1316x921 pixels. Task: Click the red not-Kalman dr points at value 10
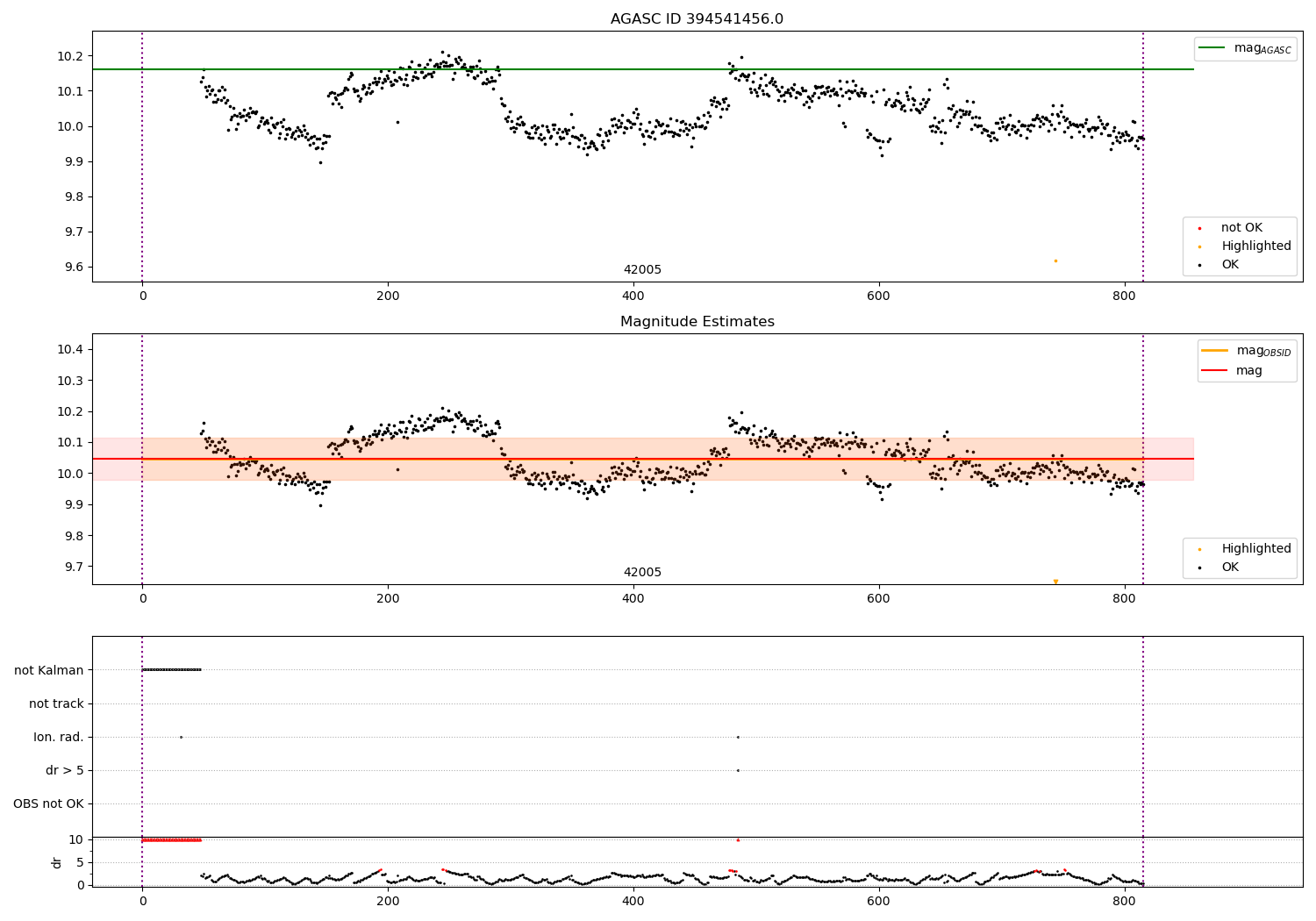coord(172,839)
